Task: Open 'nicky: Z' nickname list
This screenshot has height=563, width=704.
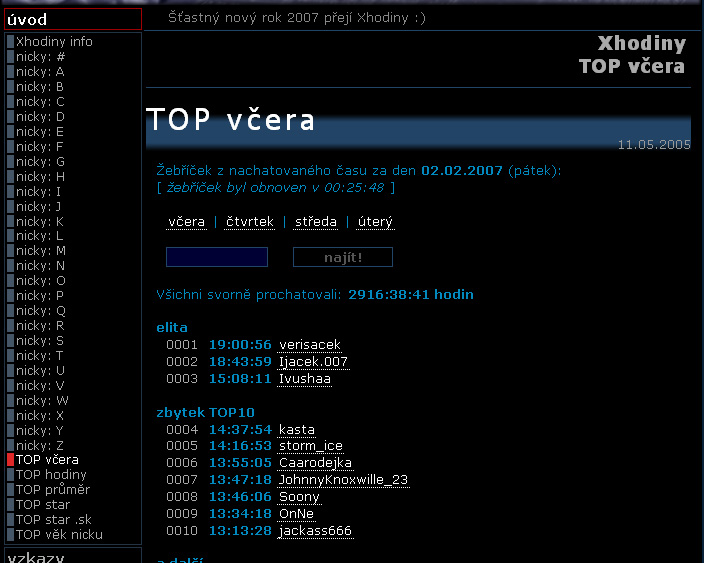Action: pos(40,445)
